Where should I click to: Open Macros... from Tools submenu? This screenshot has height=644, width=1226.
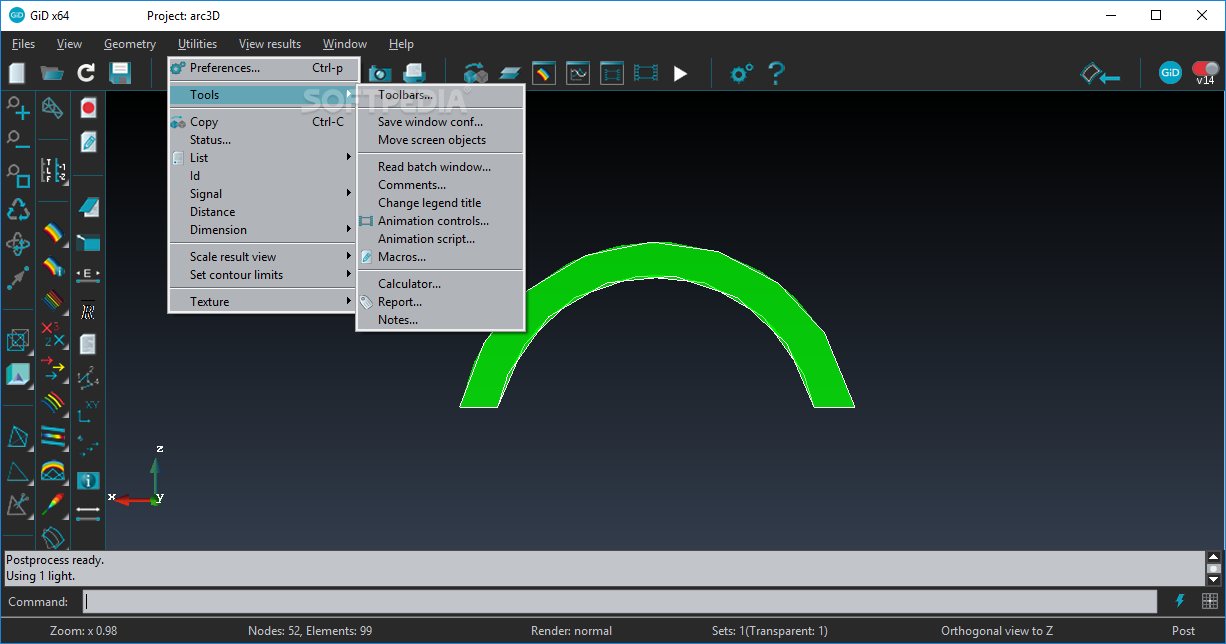pyautogui.click(x=440, y=257)
